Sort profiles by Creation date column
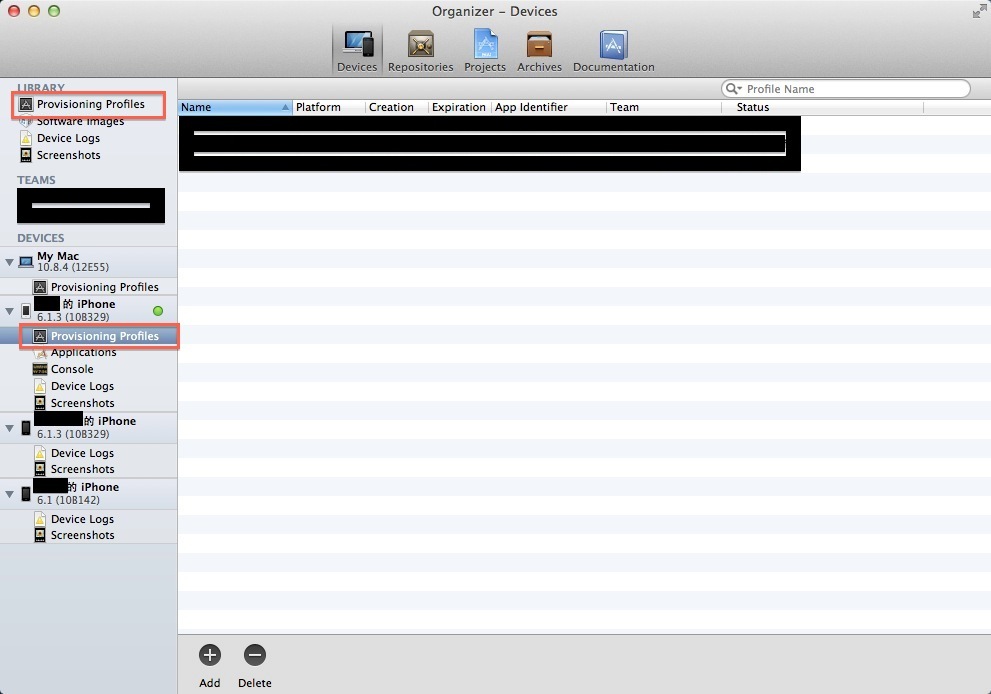This screenshot has width=991, height=694. point(396,107)
